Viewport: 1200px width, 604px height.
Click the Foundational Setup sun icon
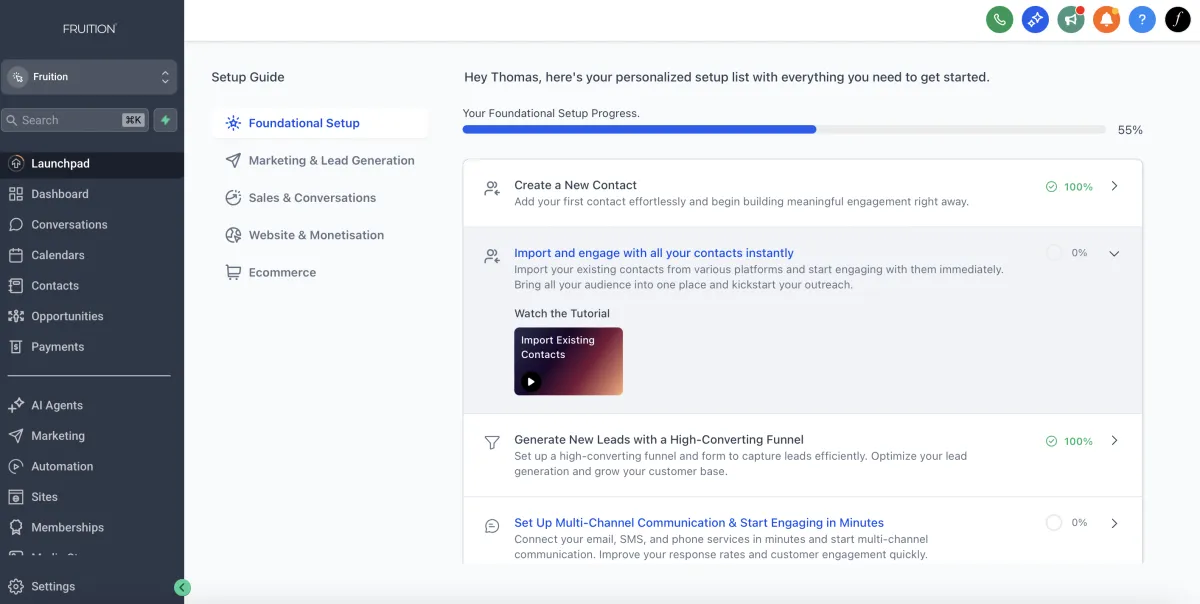pos(233,123)
